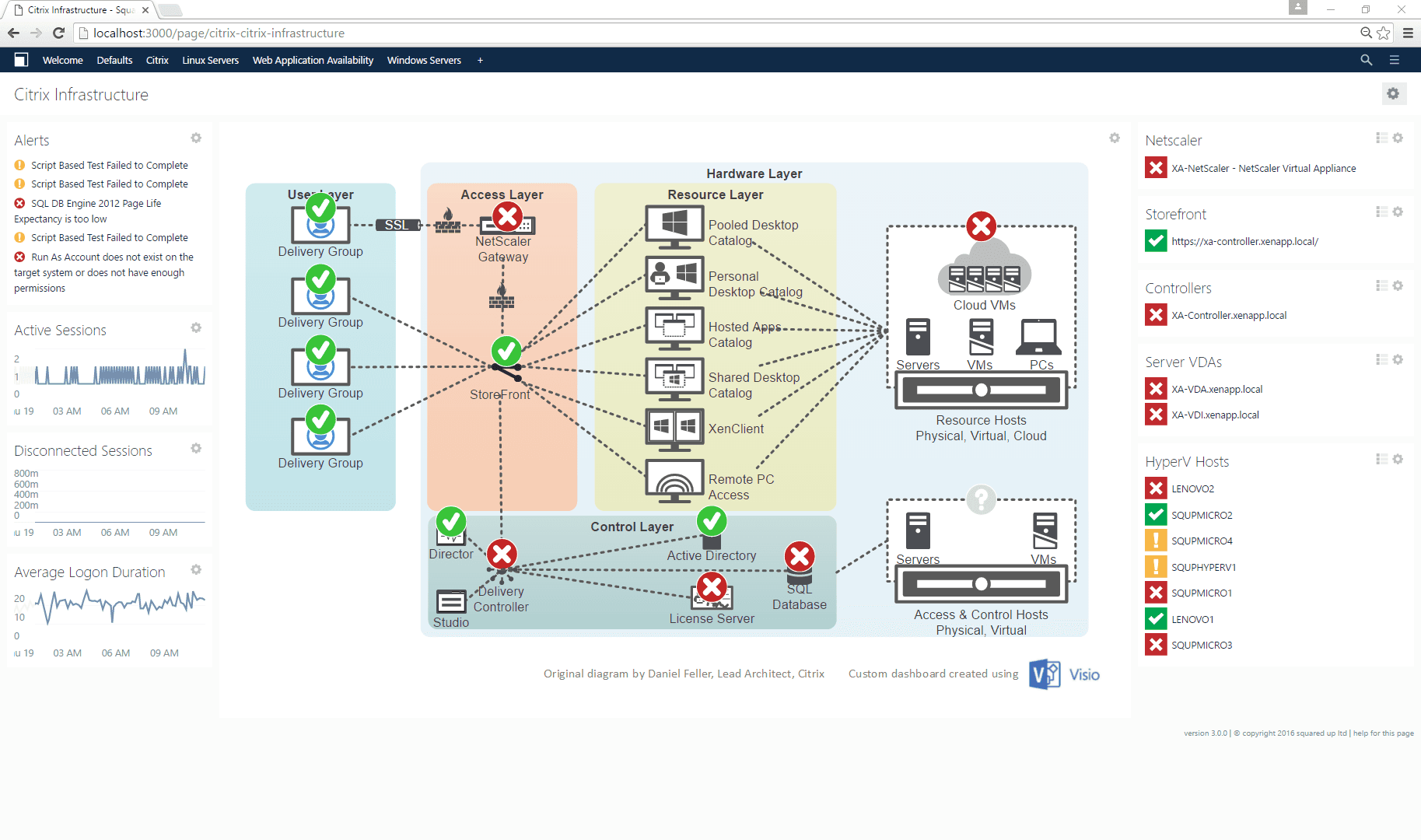
Task: Switch to the Defaults menu item
Action: click(114, 60)
